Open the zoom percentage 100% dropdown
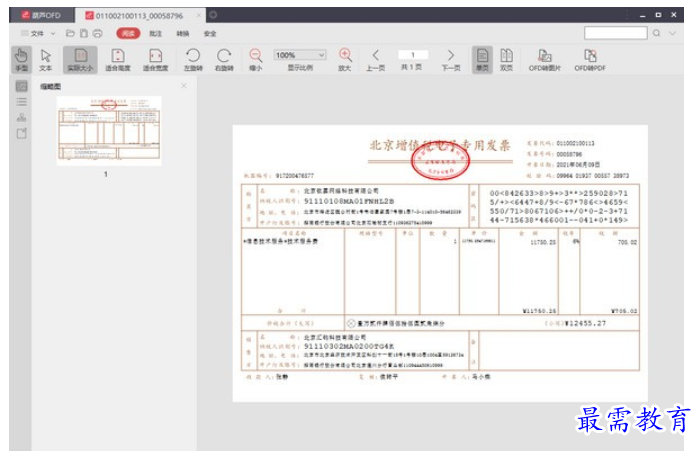This screenshot has height=451, width=699. (x=300, y=55)
